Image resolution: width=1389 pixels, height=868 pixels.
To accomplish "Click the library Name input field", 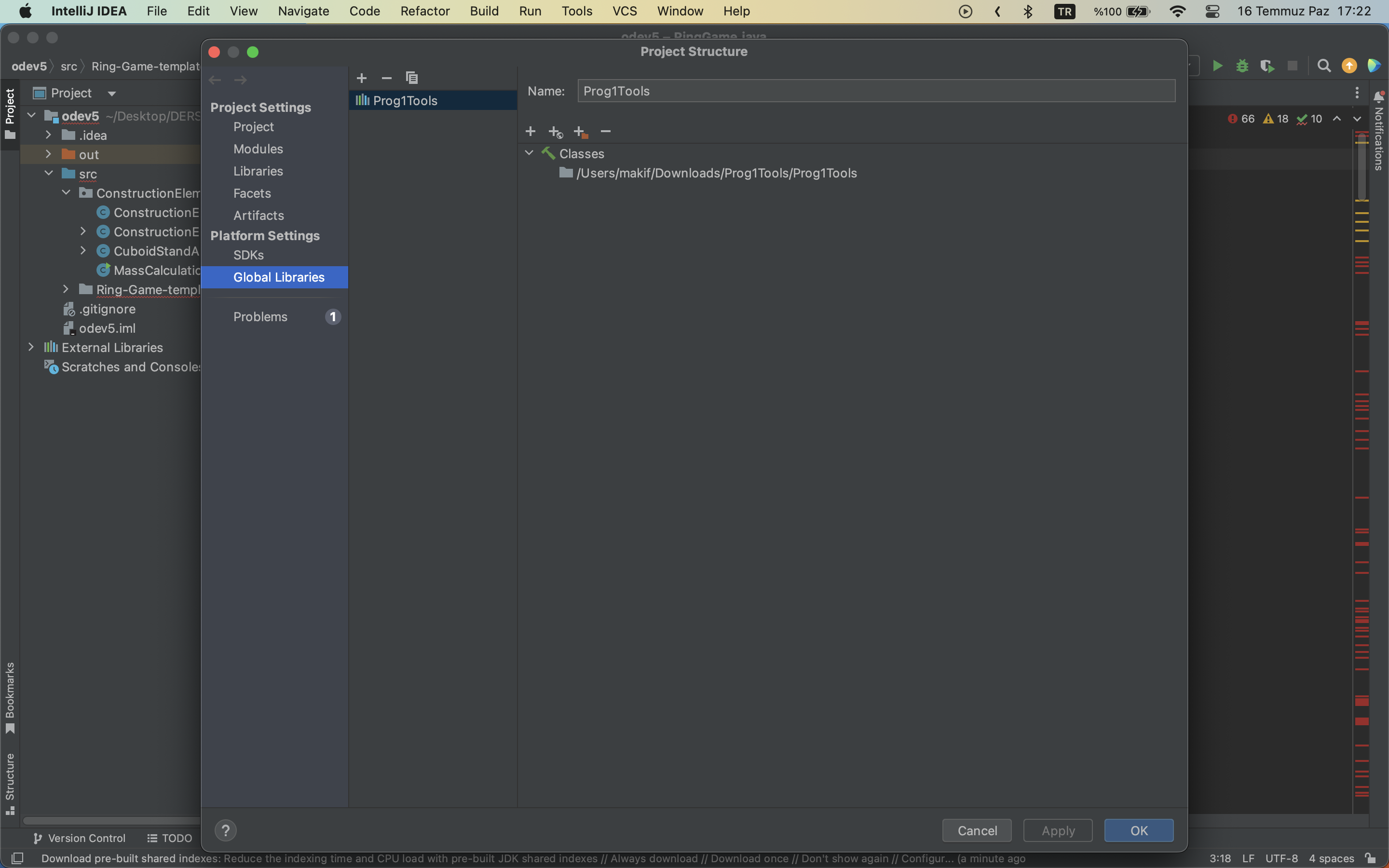I will tap(876, 91).
